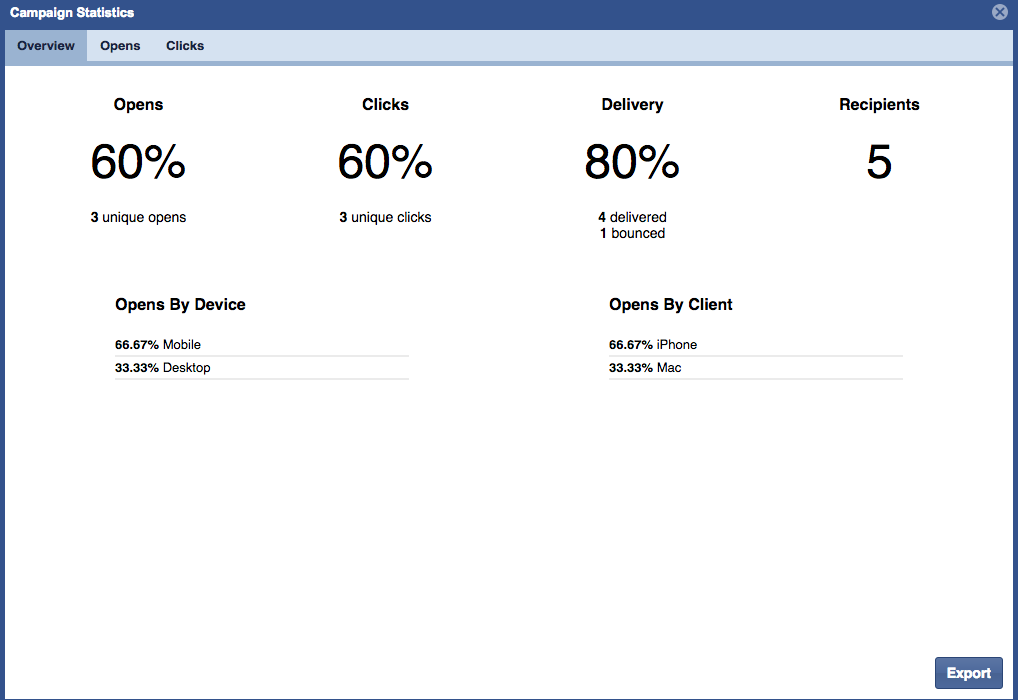Click the 60% figure under Opens
The height and width of the screenshot is (700, 1018).
(138, 162)
